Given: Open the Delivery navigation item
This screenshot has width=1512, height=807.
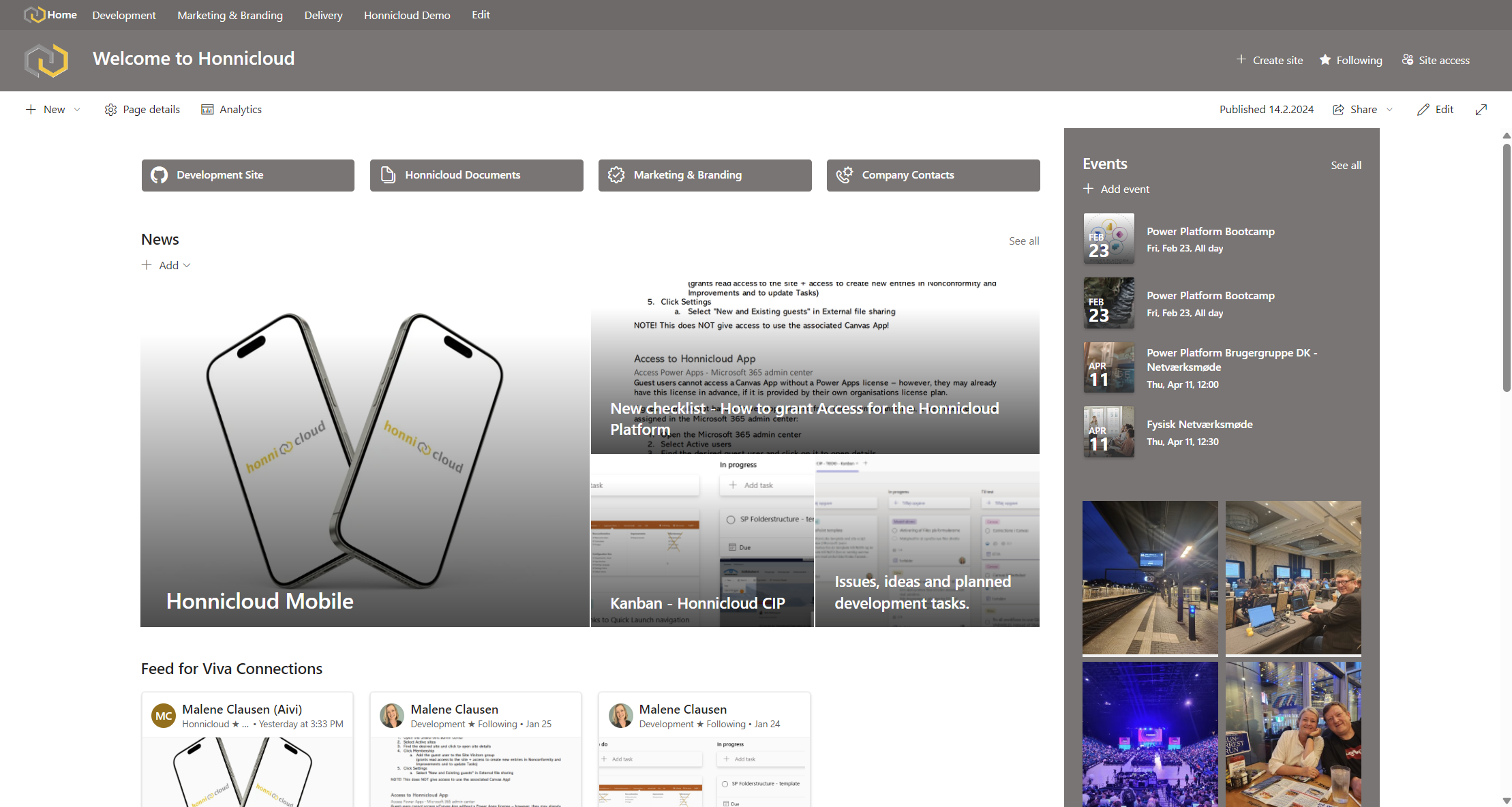Looking at the screenshot, I should (323, 15).
